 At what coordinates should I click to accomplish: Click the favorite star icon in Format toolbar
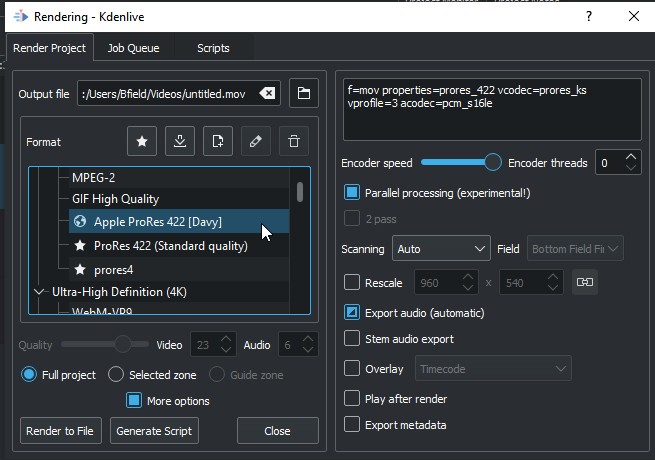(x=142, y=141)
